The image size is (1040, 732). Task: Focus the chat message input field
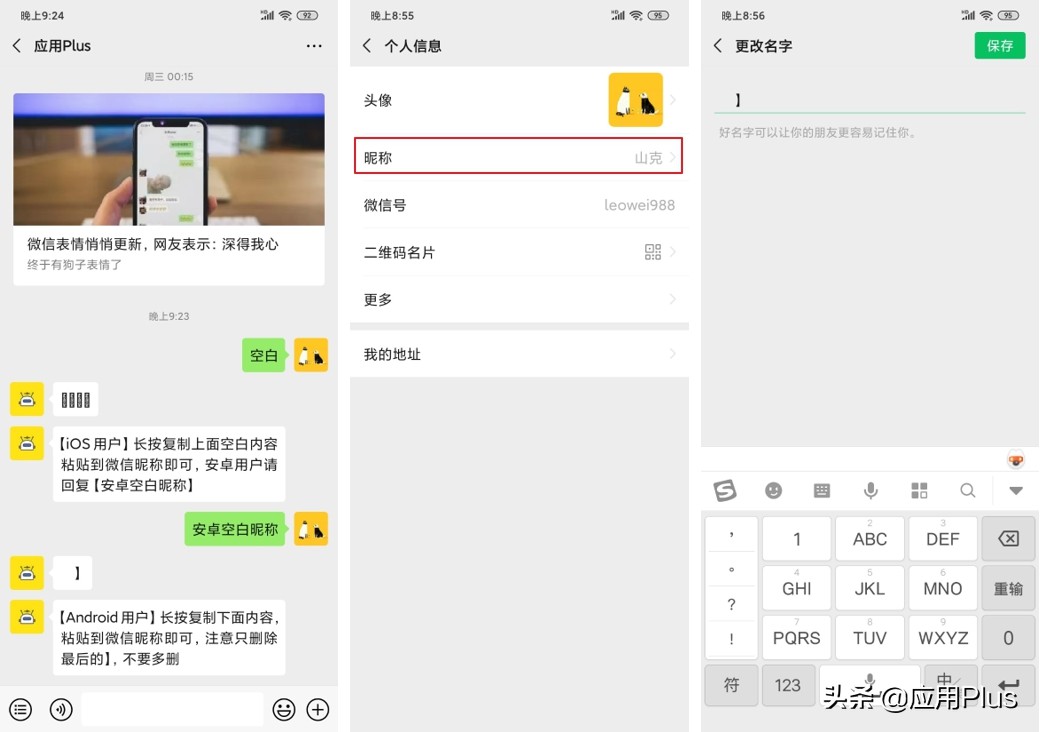pos(172,709)
